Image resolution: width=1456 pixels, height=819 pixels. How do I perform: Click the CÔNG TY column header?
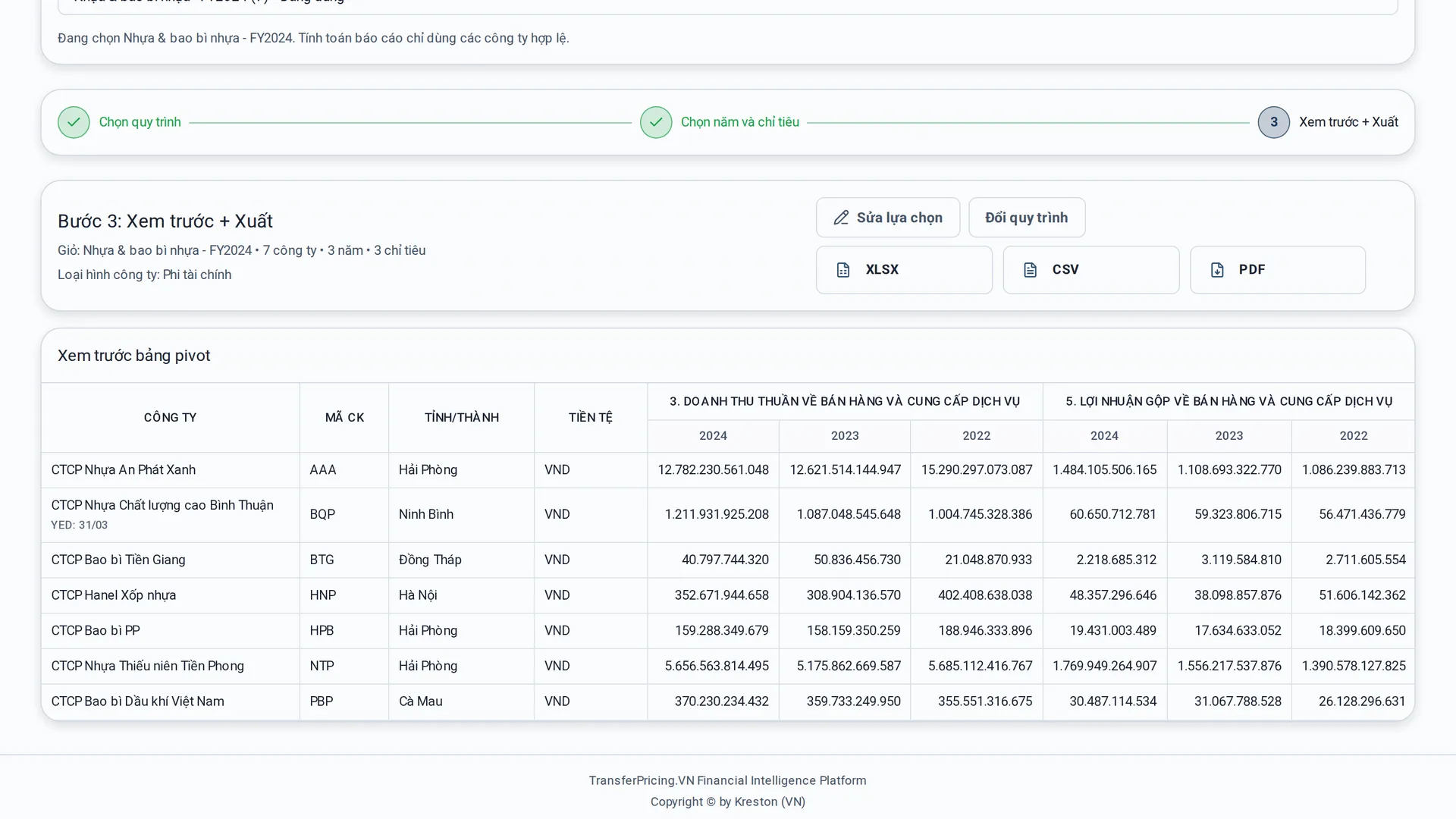(x=171, y=418)
